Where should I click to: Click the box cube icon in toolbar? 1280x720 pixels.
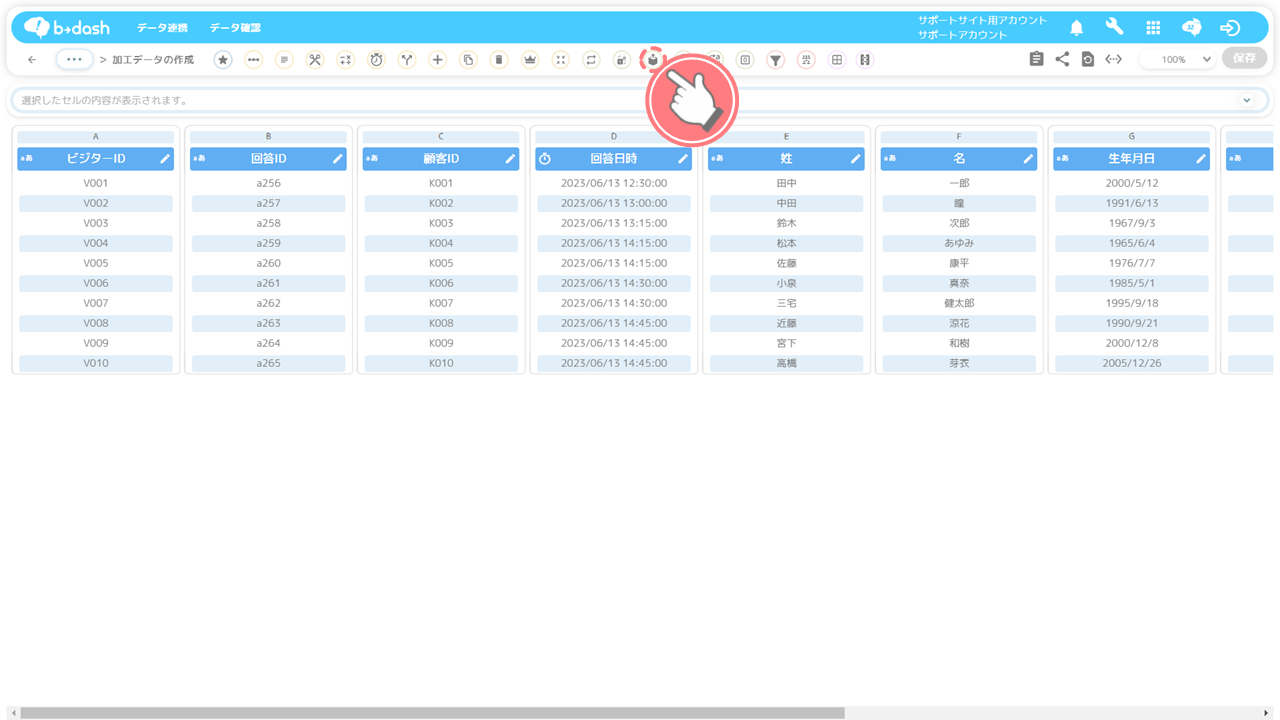click(x=652, y=60)
